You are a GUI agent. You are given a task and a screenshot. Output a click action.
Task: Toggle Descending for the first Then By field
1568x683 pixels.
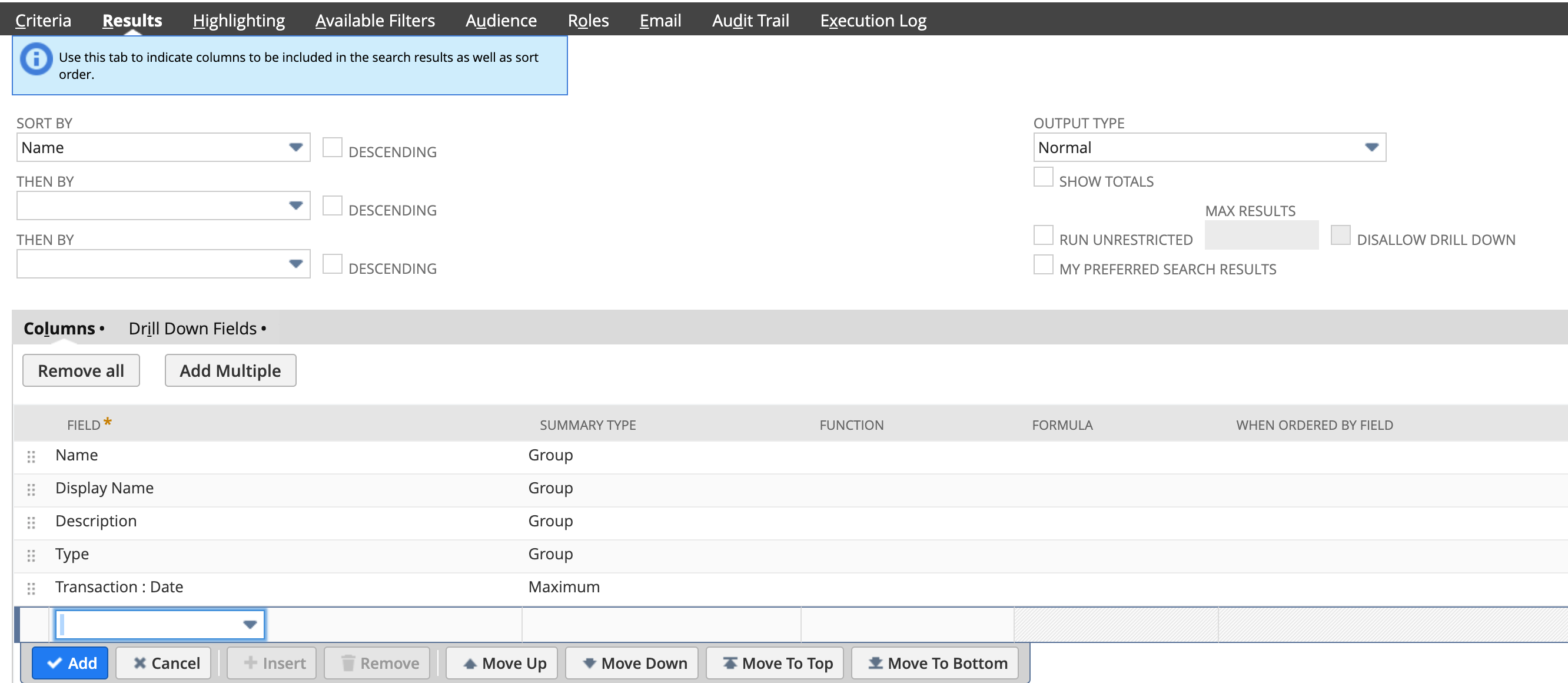point(333,205)
